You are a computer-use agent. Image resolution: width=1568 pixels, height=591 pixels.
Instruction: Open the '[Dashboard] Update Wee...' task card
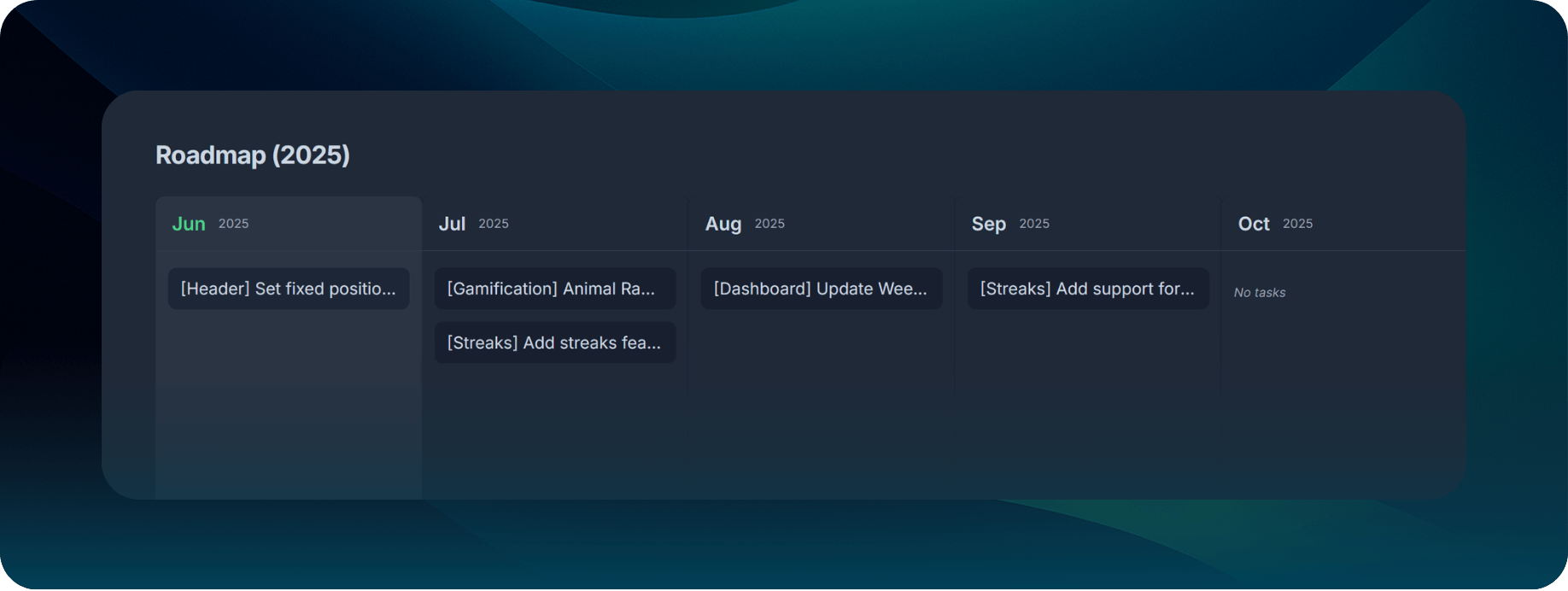coord(822,289)
